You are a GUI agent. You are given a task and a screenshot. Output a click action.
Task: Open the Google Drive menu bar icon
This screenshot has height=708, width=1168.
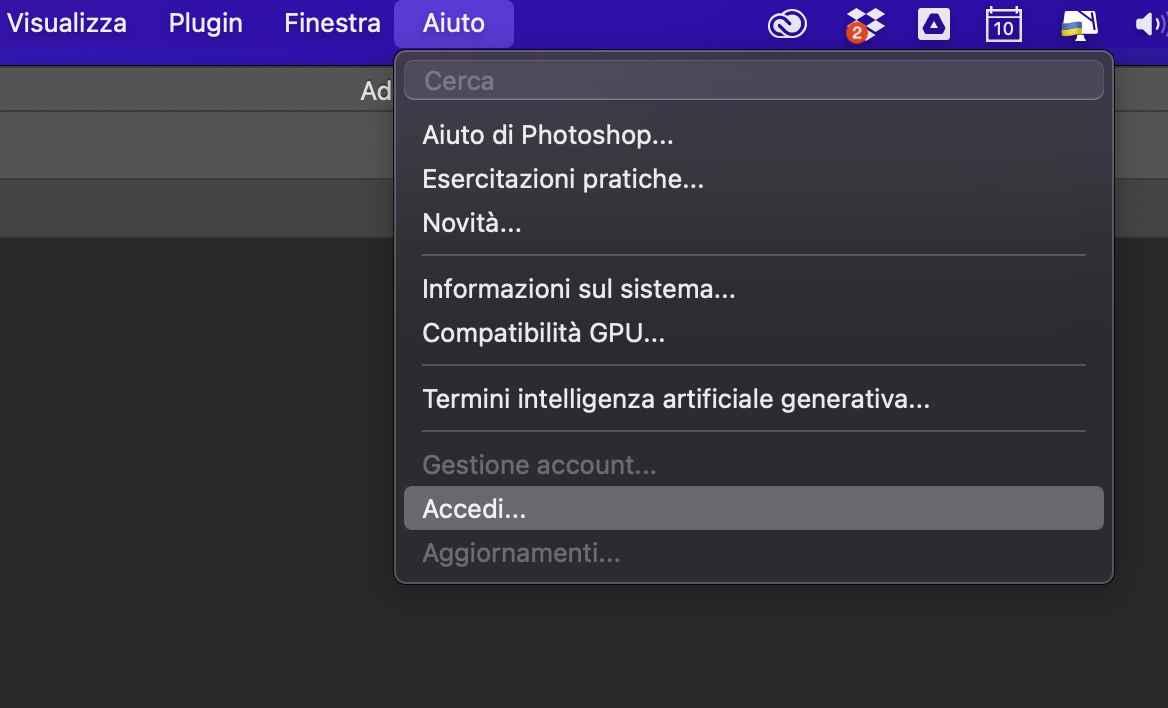click(933, 25)
